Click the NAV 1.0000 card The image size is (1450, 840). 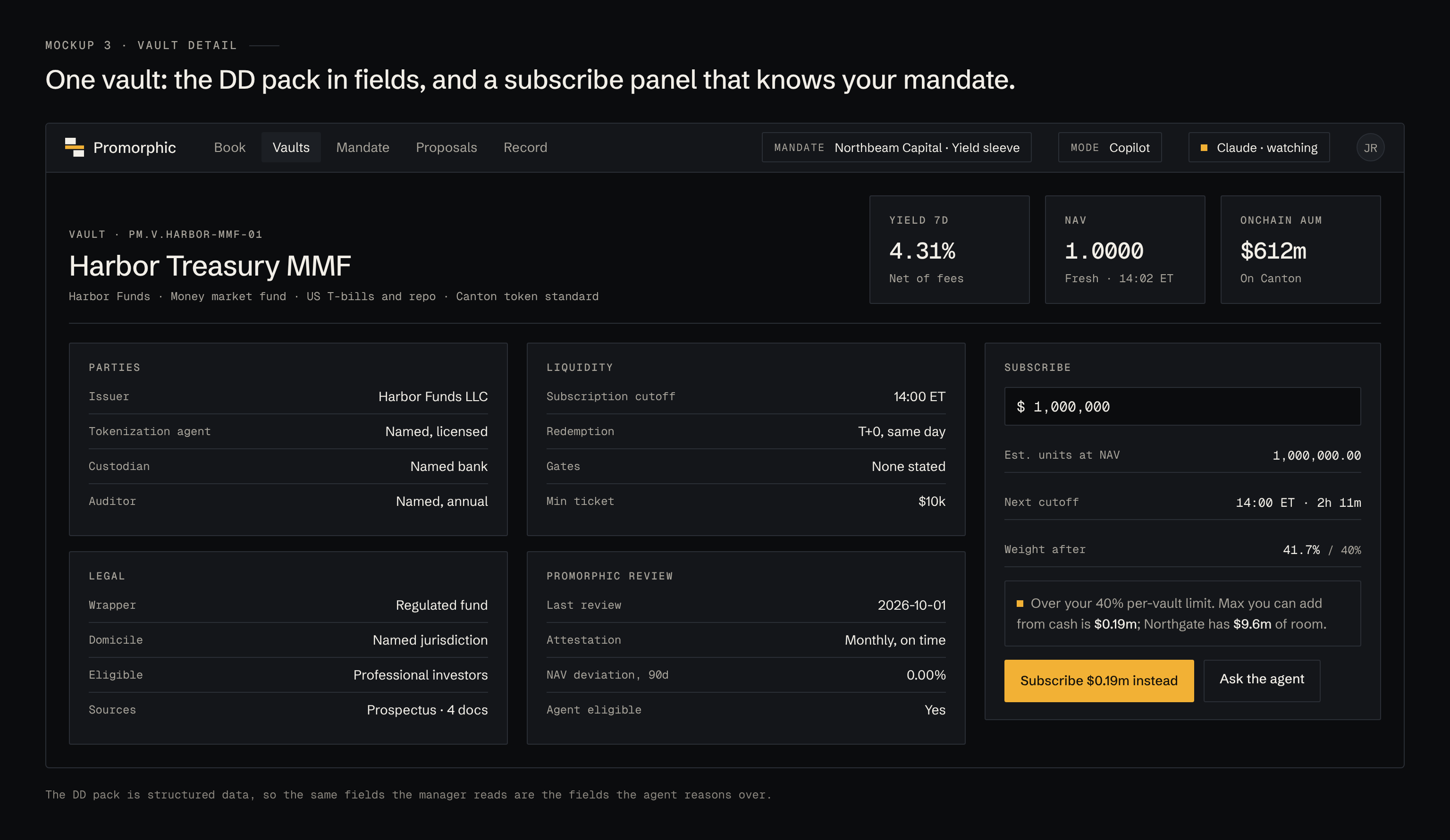(x=1124, y=249)
